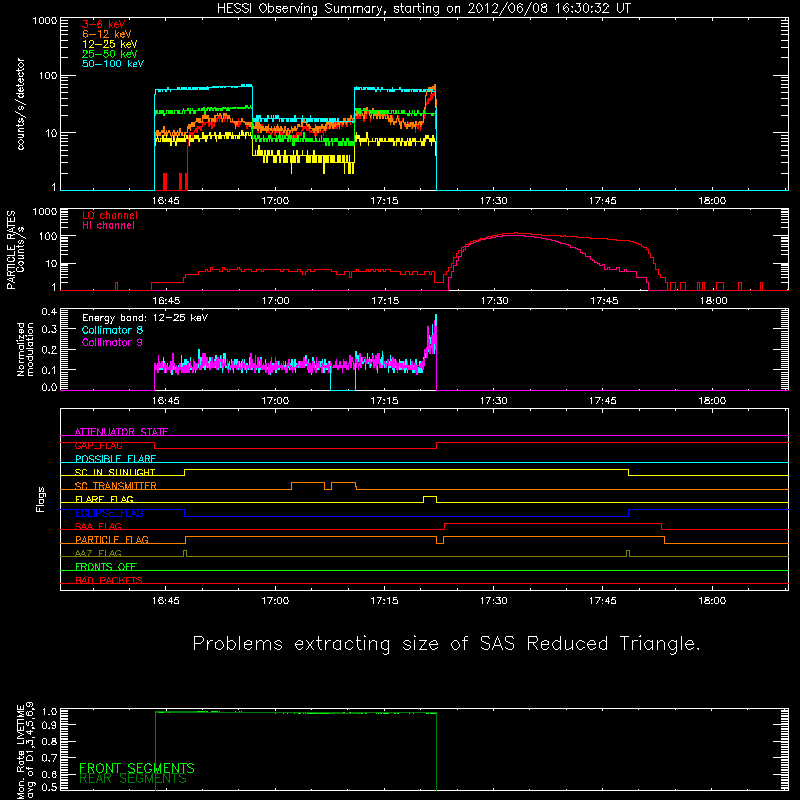Click the ATTENUATOR_STATE flag label
The width and height of the screenshot is (800, 800).
pyautogui.click(x=121, y=432)
